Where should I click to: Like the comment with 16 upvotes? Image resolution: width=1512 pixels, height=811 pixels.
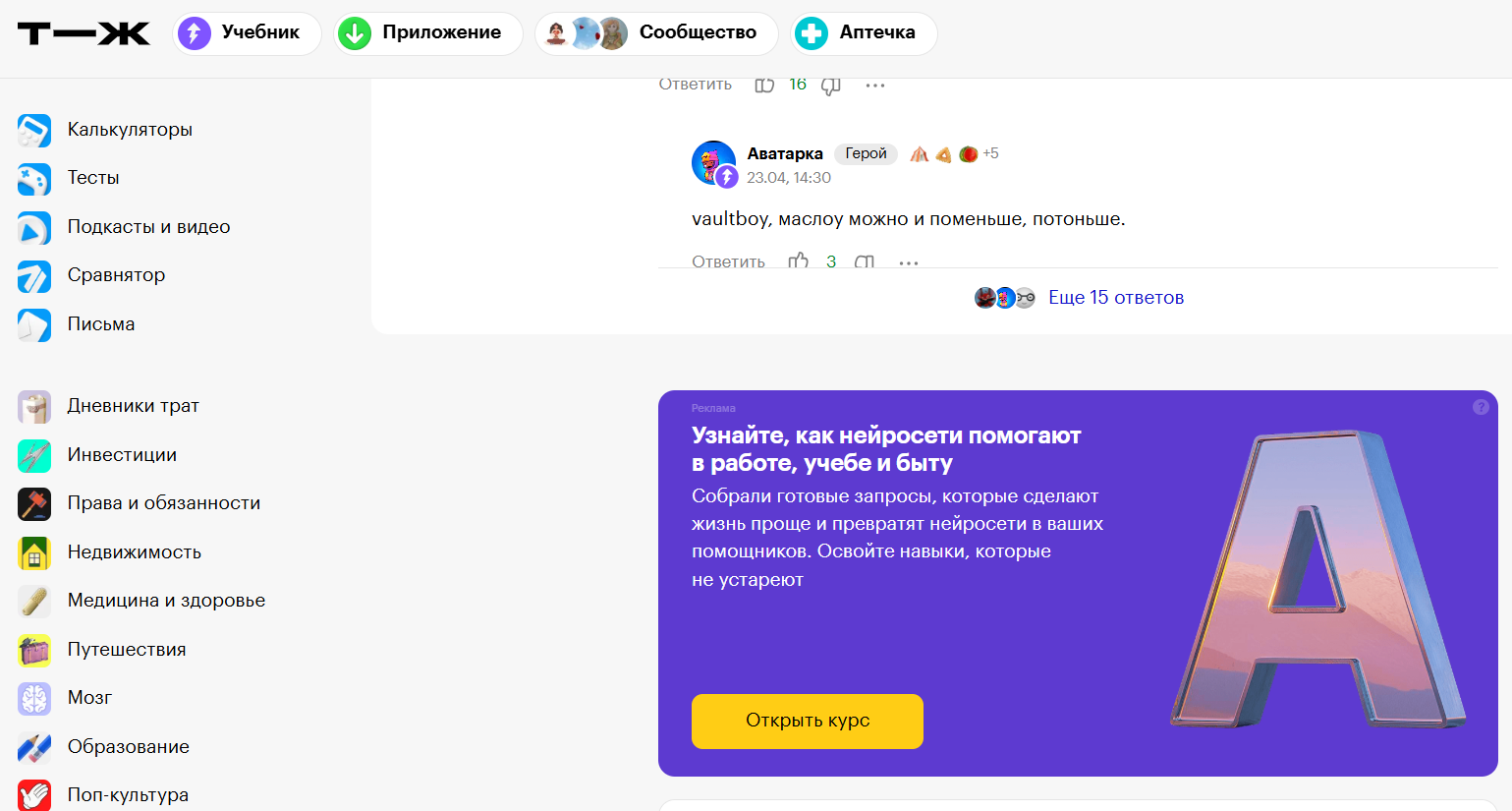pos(764,86)
